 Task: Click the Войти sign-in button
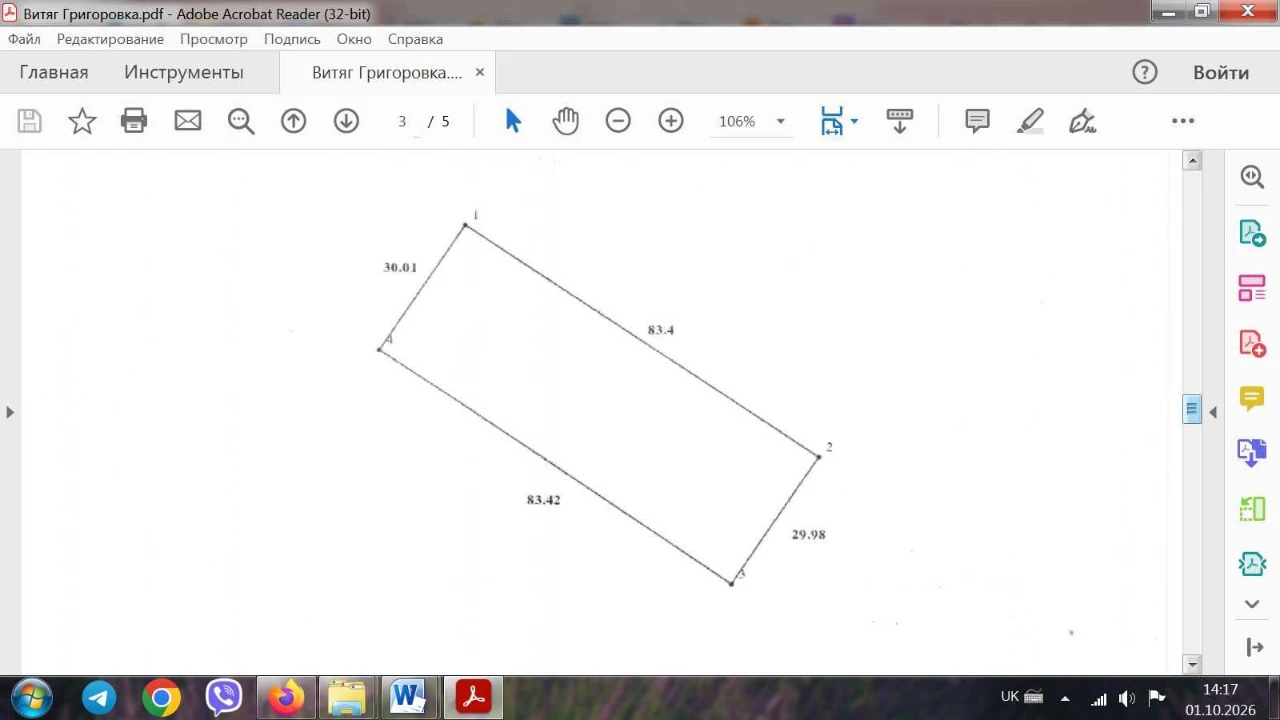point(1221,72)
